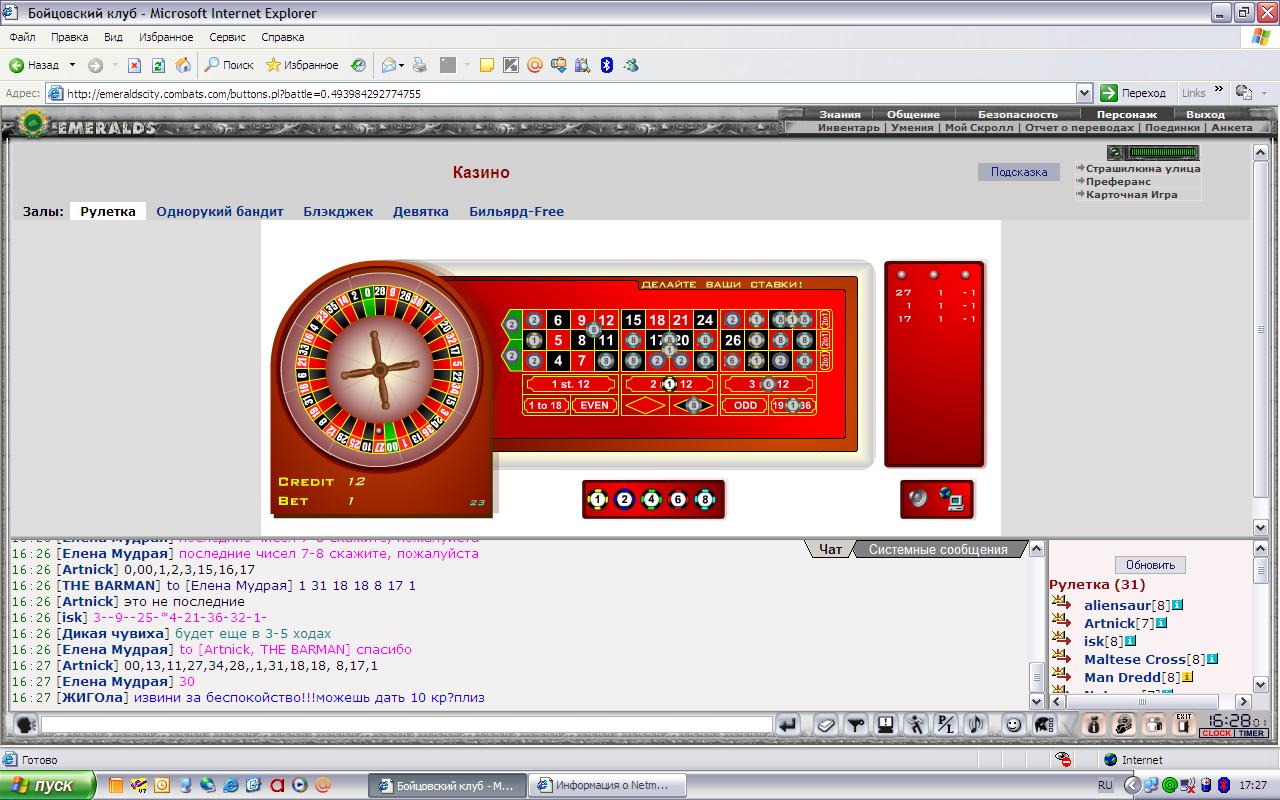Click the yellow note icon in IE toolbar
The width and height of the screenshot is (1280, 800).
tap(487, 65)
